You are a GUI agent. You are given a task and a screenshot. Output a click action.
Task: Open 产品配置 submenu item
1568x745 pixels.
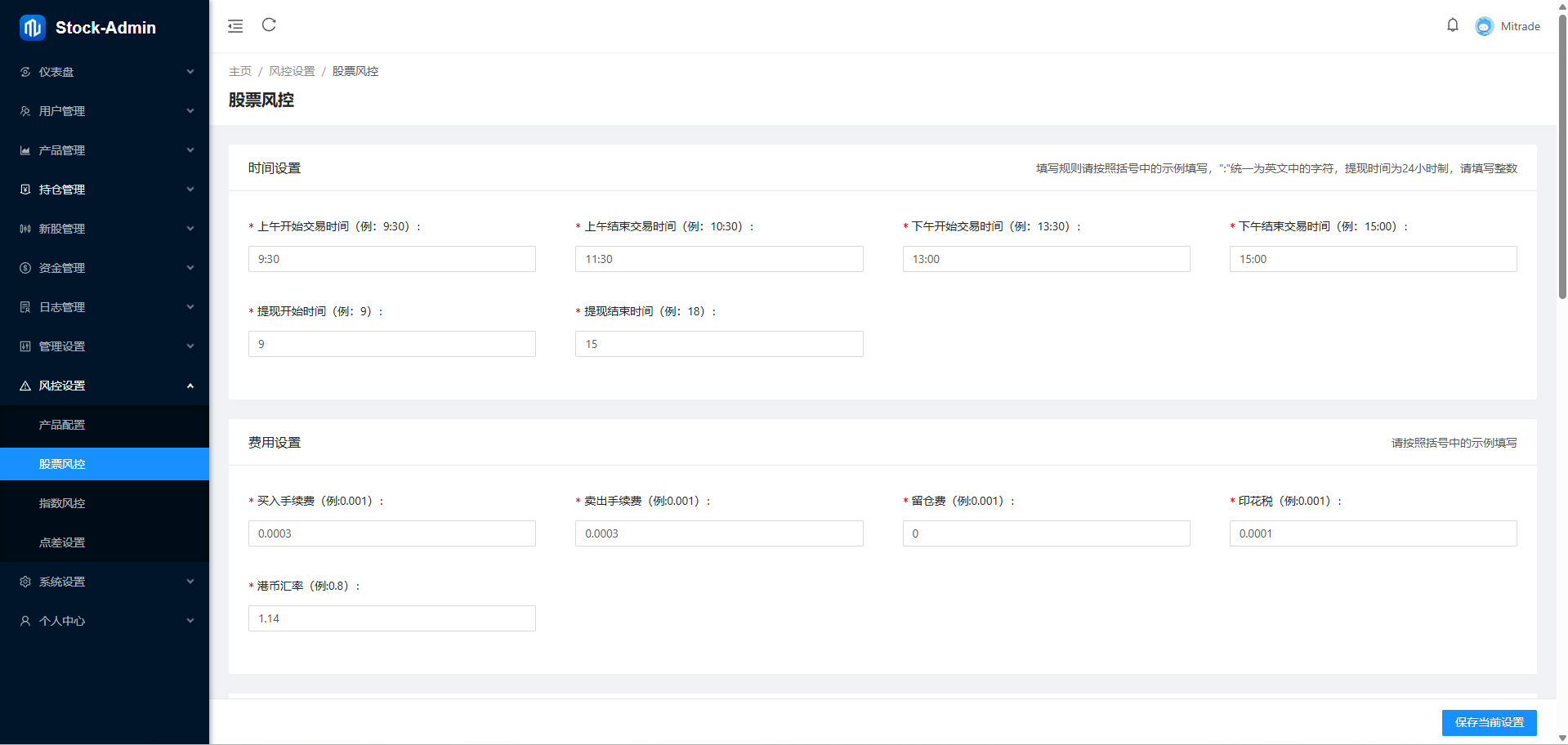[62, 425]
